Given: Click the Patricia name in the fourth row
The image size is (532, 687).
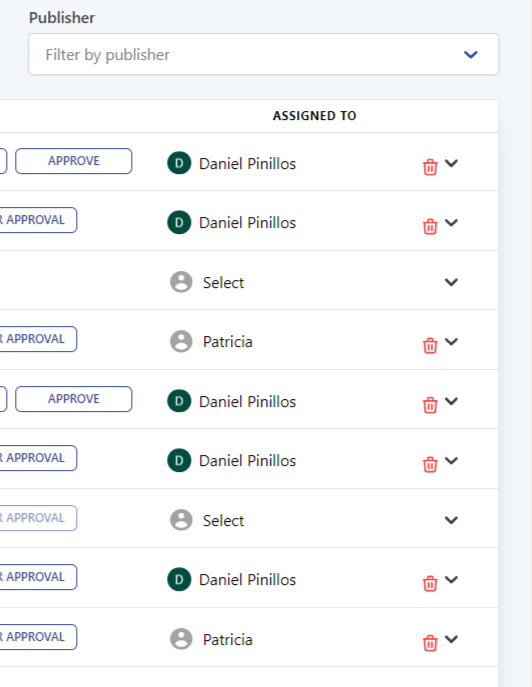Looking at the screenshot, I should (227, 342).
